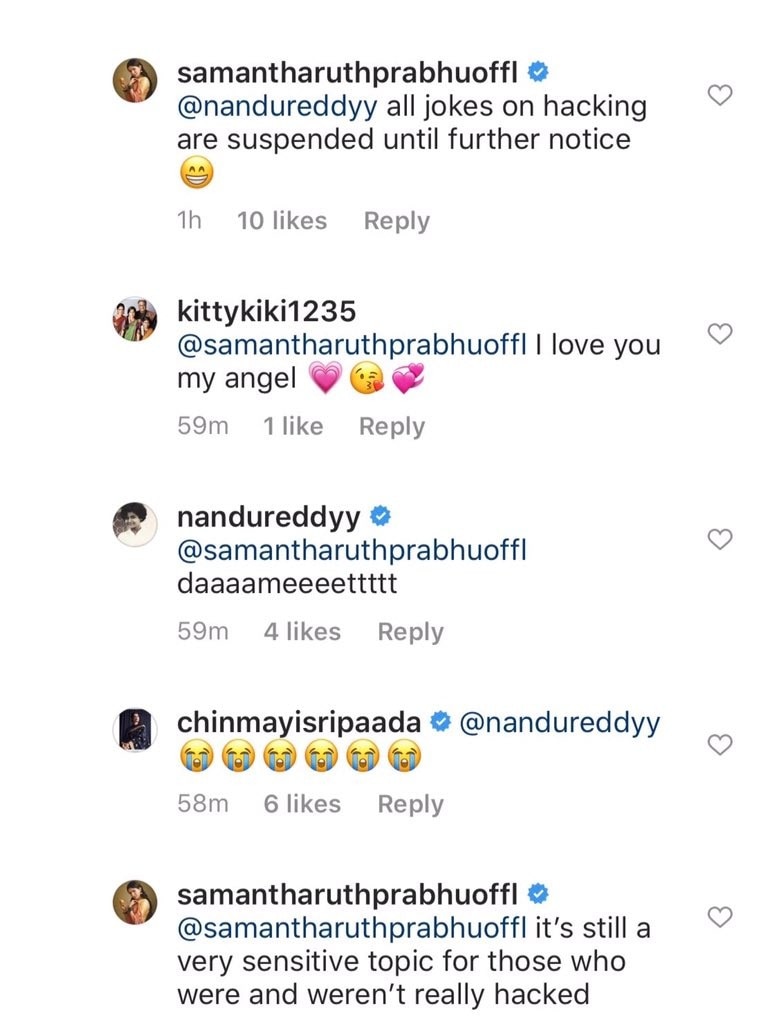Image resolution: width=776 pixels, height=1024 pixels.
Task: Open nandureddyy's profile picture
Action: pyautogui.click(x=135, y=525)
